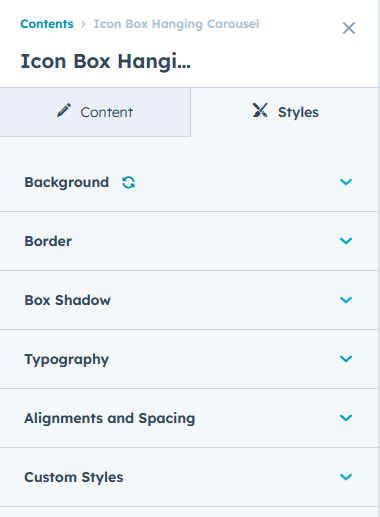380x517 pixels.
Task: Open the Typography section label
Action: [67, 360]
